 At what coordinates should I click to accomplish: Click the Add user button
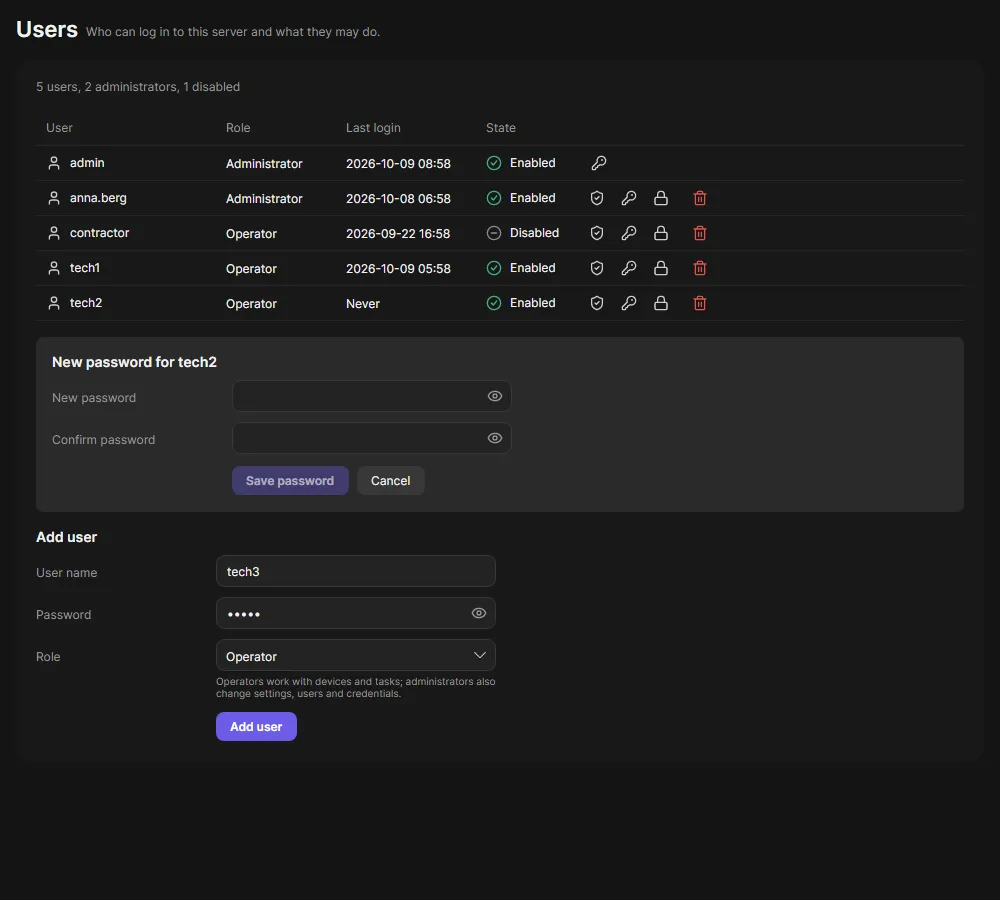click(x=256, y=727)
